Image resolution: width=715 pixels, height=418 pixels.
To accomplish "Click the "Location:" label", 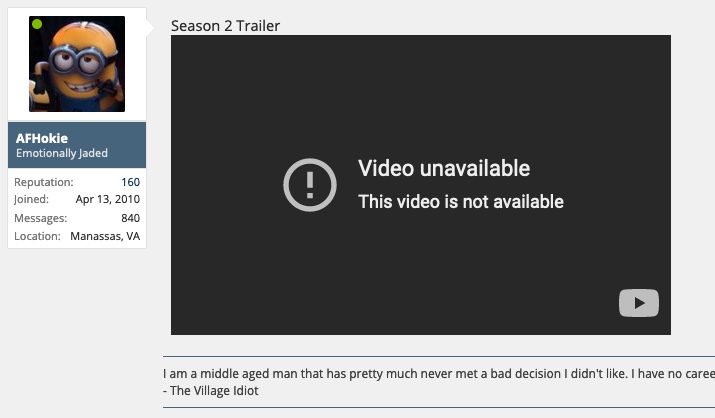I will [37, 236].
